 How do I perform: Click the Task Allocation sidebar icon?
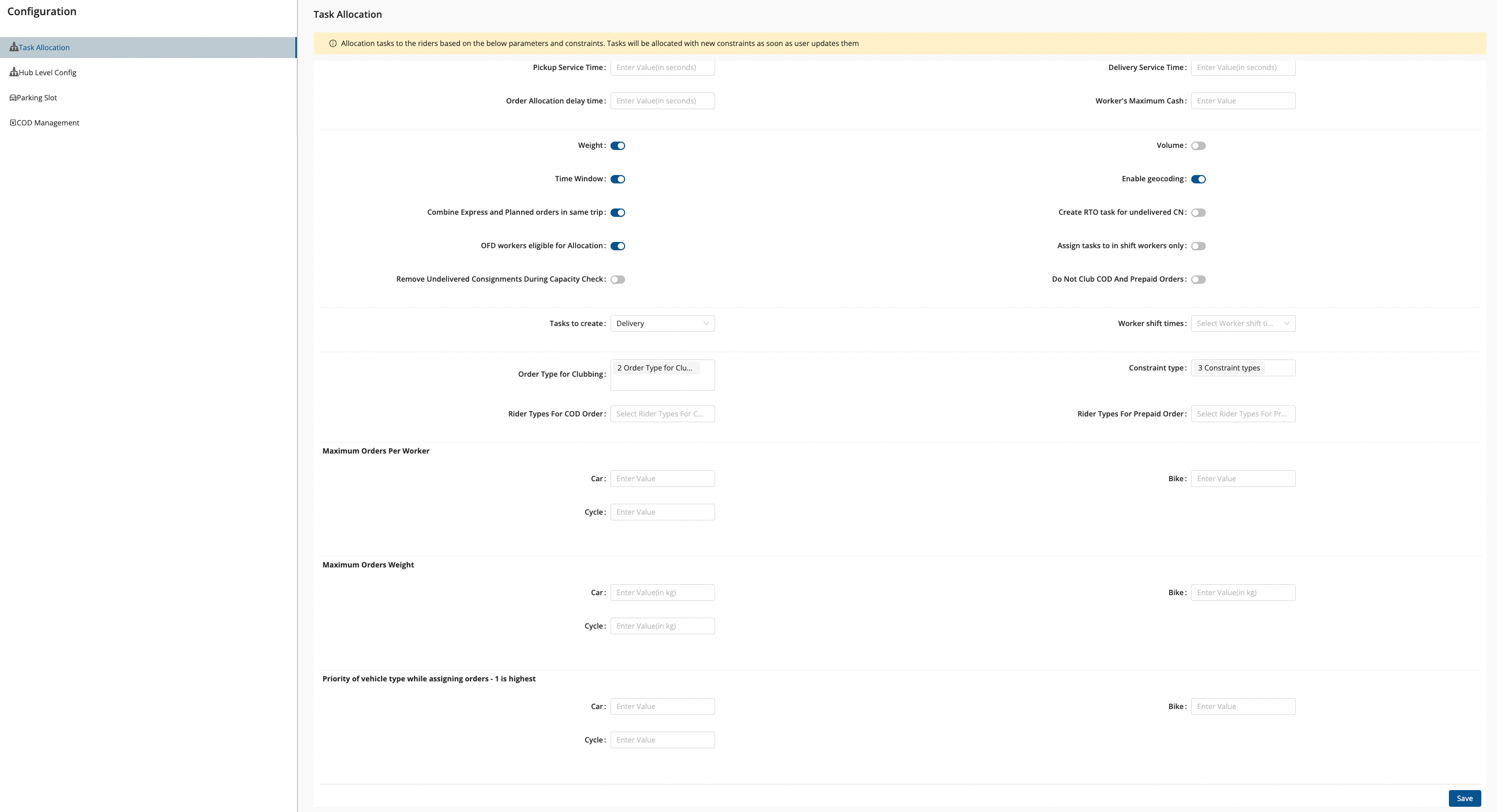(14, 47)
